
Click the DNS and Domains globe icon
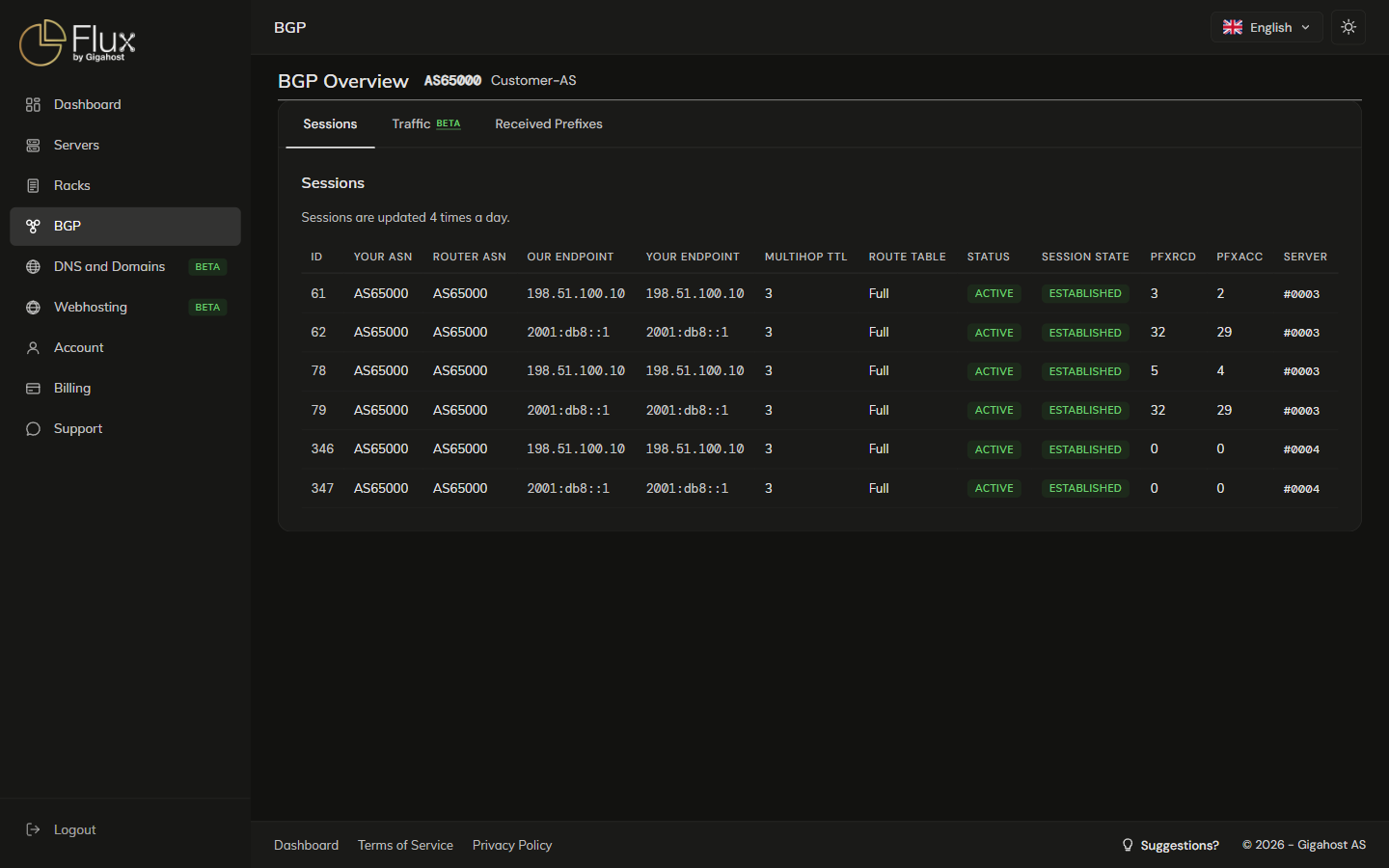(x=33, y=266)
